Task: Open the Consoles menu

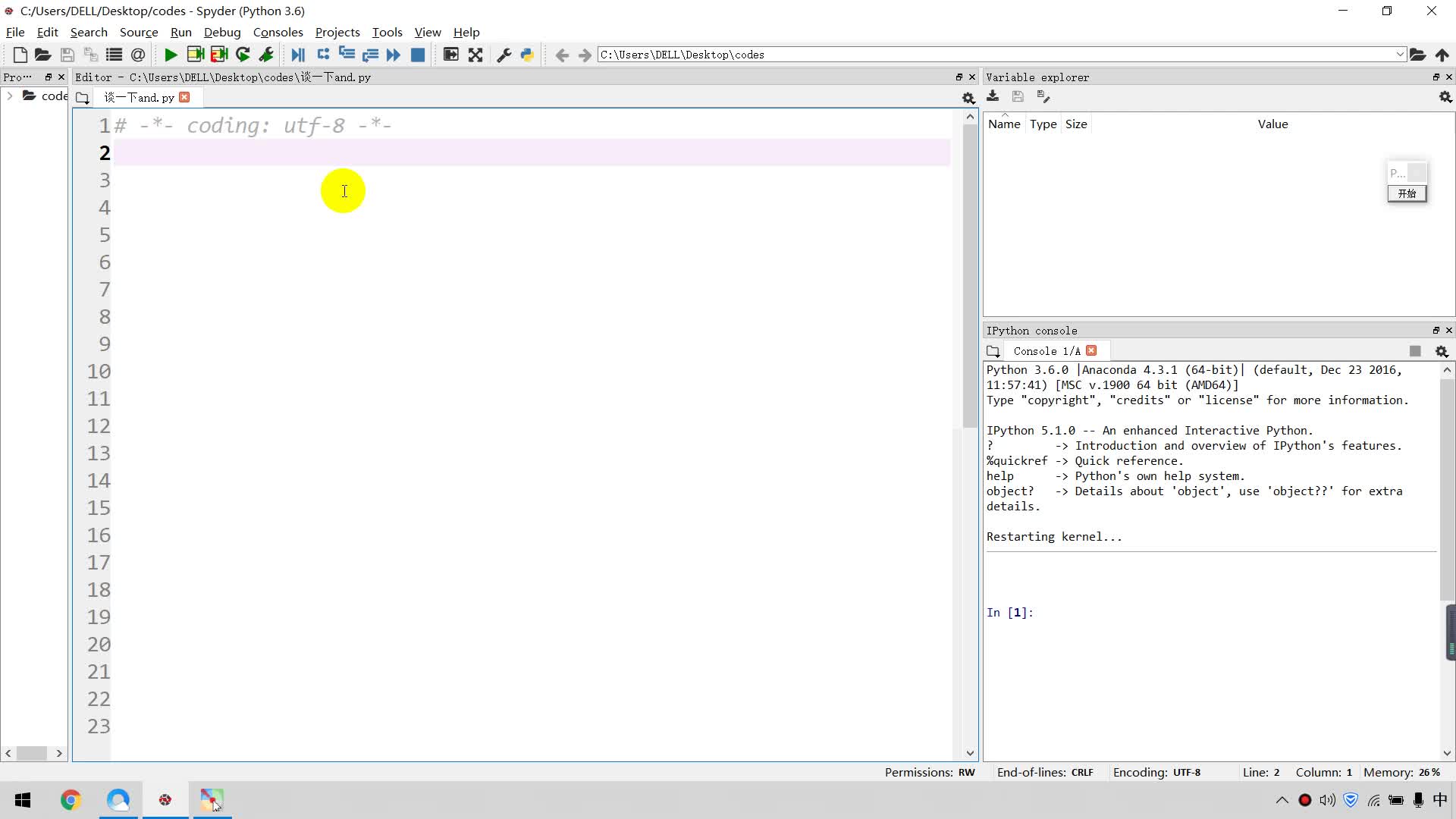Action: tap(278, 32)
